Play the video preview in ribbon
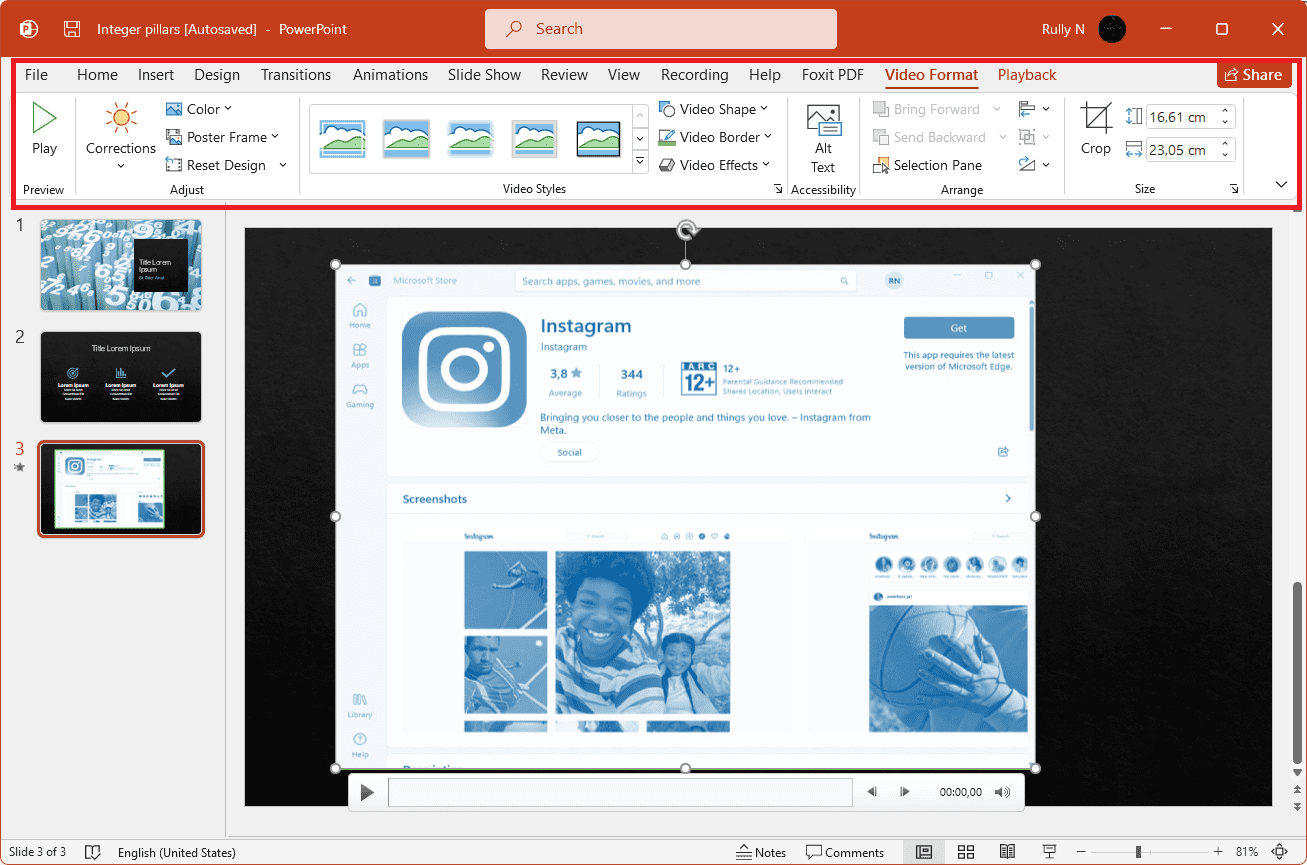 (44, 129)
